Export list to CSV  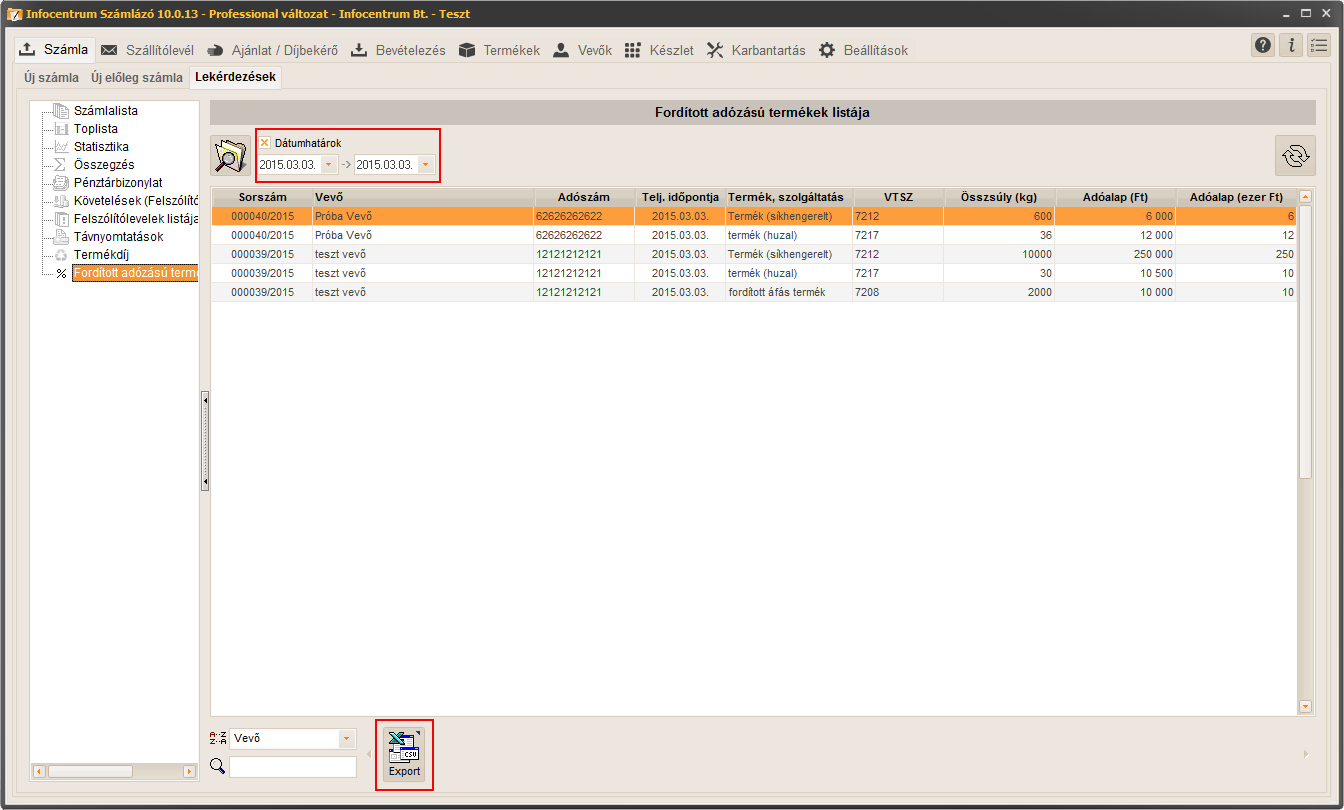pos(404,755)
